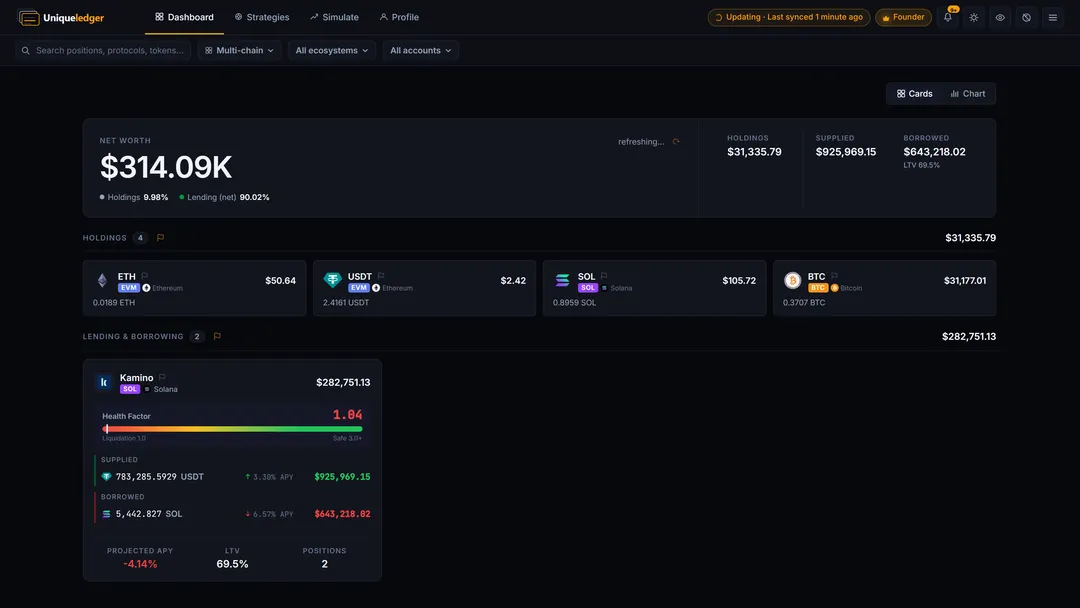Click the Health Factor 1.04 value
Viewport: 1080px width, 608px height.
click(347, 415)
